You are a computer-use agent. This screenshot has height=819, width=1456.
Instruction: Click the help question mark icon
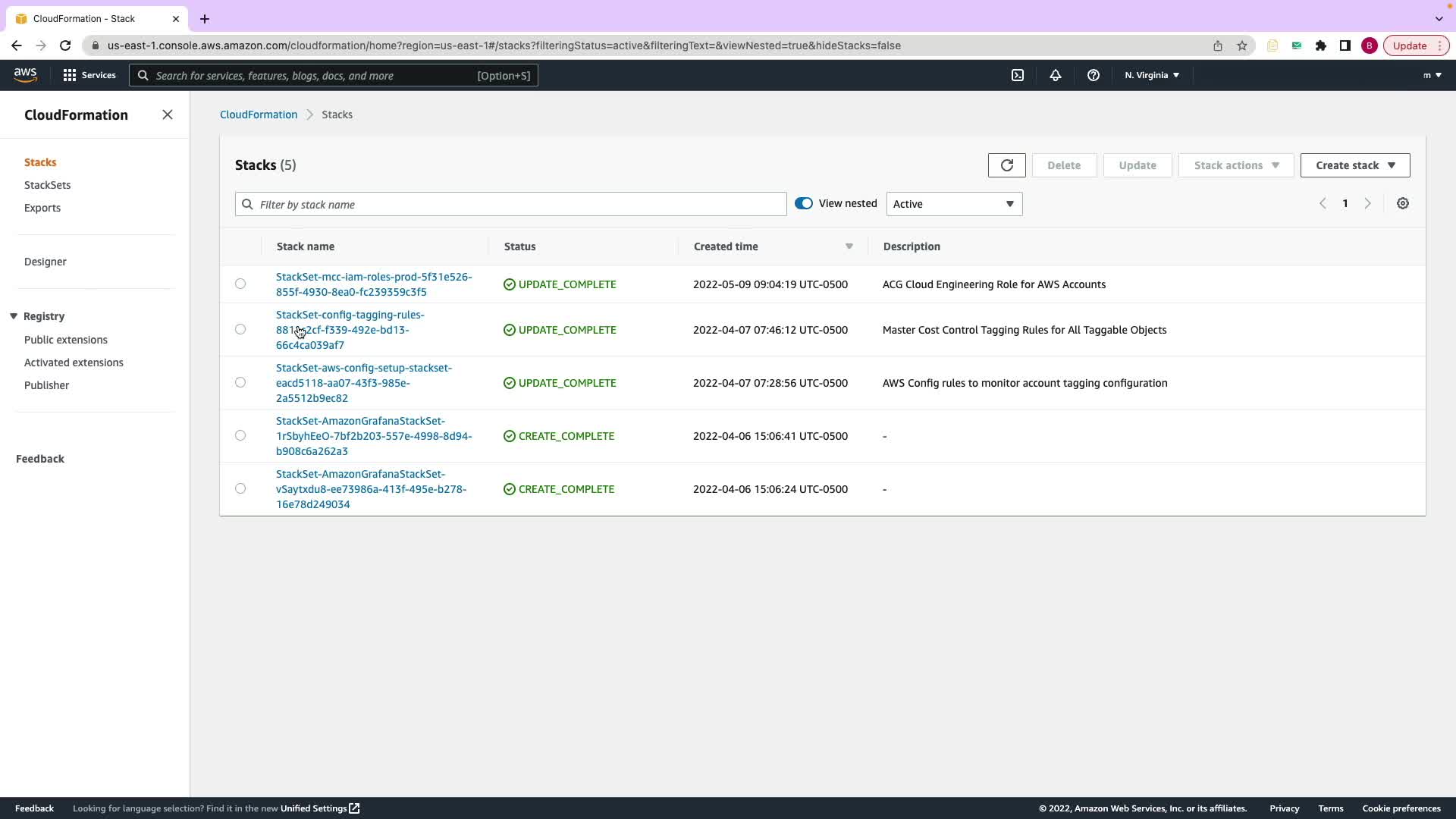pyautogui.click(x=1093, y=75)
